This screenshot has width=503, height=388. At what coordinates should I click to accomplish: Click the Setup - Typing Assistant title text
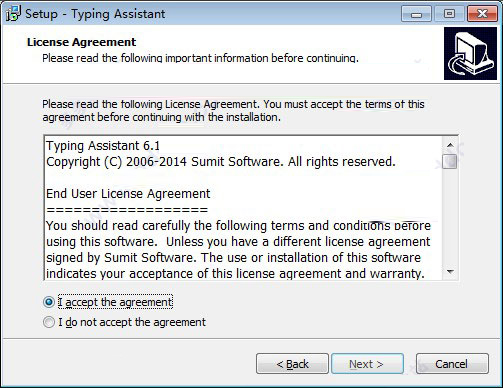coord(95,14)
